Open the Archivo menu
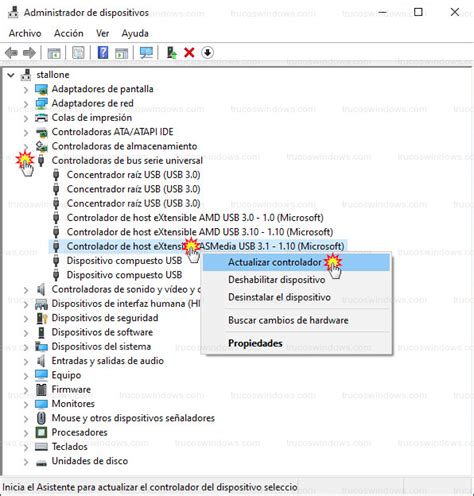Image resolution: width=474 pixels, height=496 pixels. [25, 33]
